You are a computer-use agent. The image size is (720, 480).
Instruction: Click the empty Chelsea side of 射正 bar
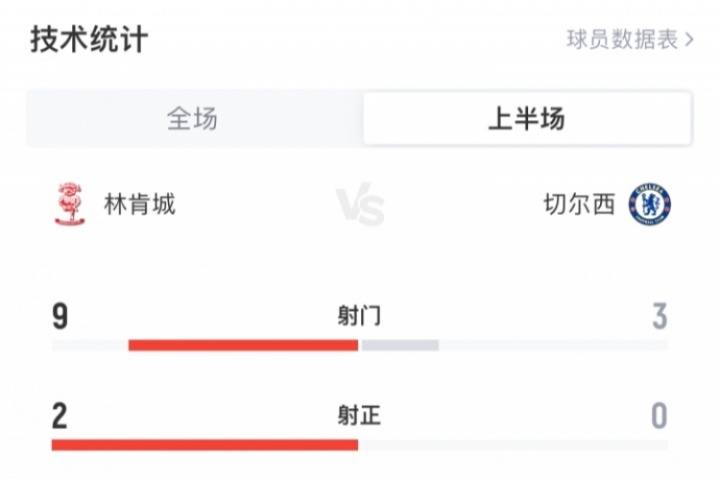pyautogui.click(x=515, y=444)
